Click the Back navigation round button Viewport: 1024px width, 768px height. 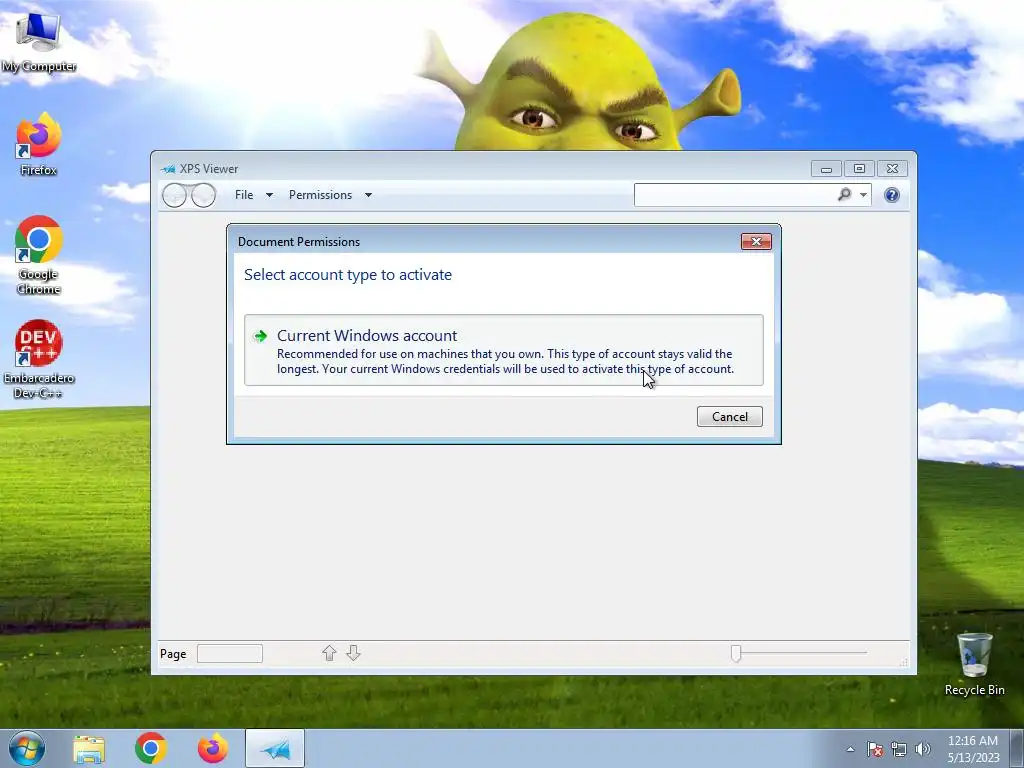174,195
